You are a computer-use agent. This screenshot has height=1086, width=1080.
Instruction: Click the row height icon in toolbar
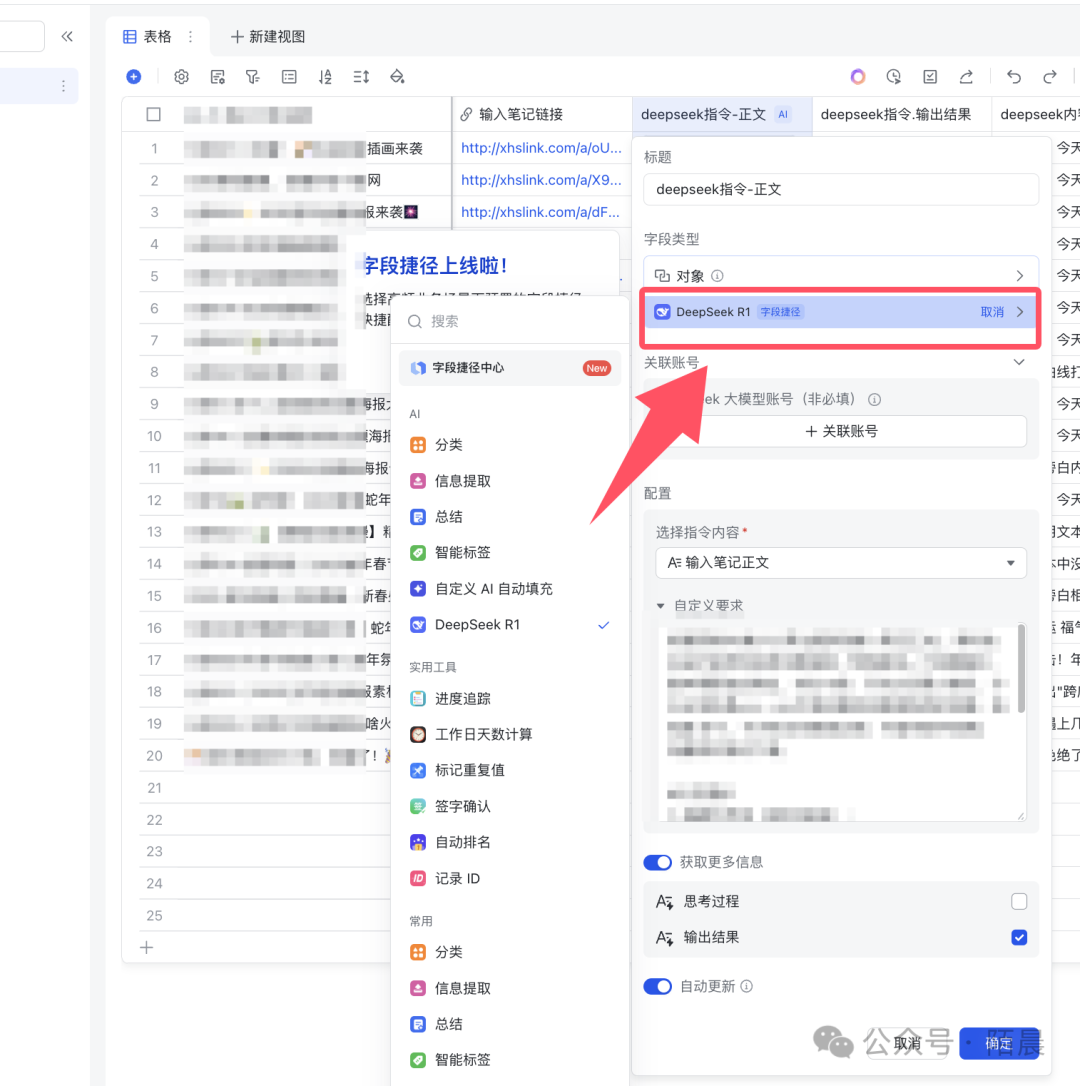point(361,77)
